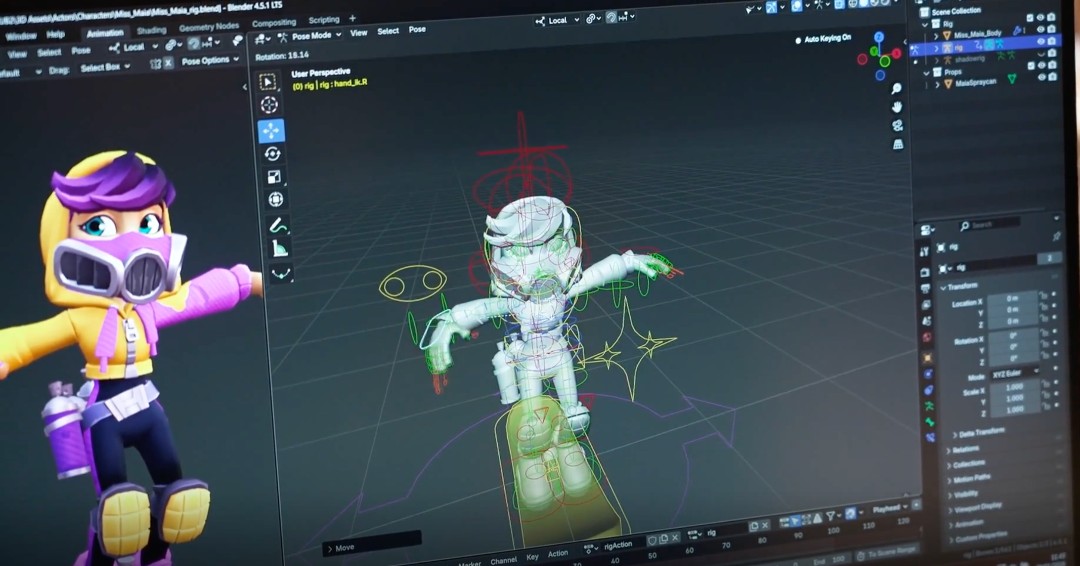Activate the 3D Cursor tool
The image size is (1080, 566).
click(269, 105)
